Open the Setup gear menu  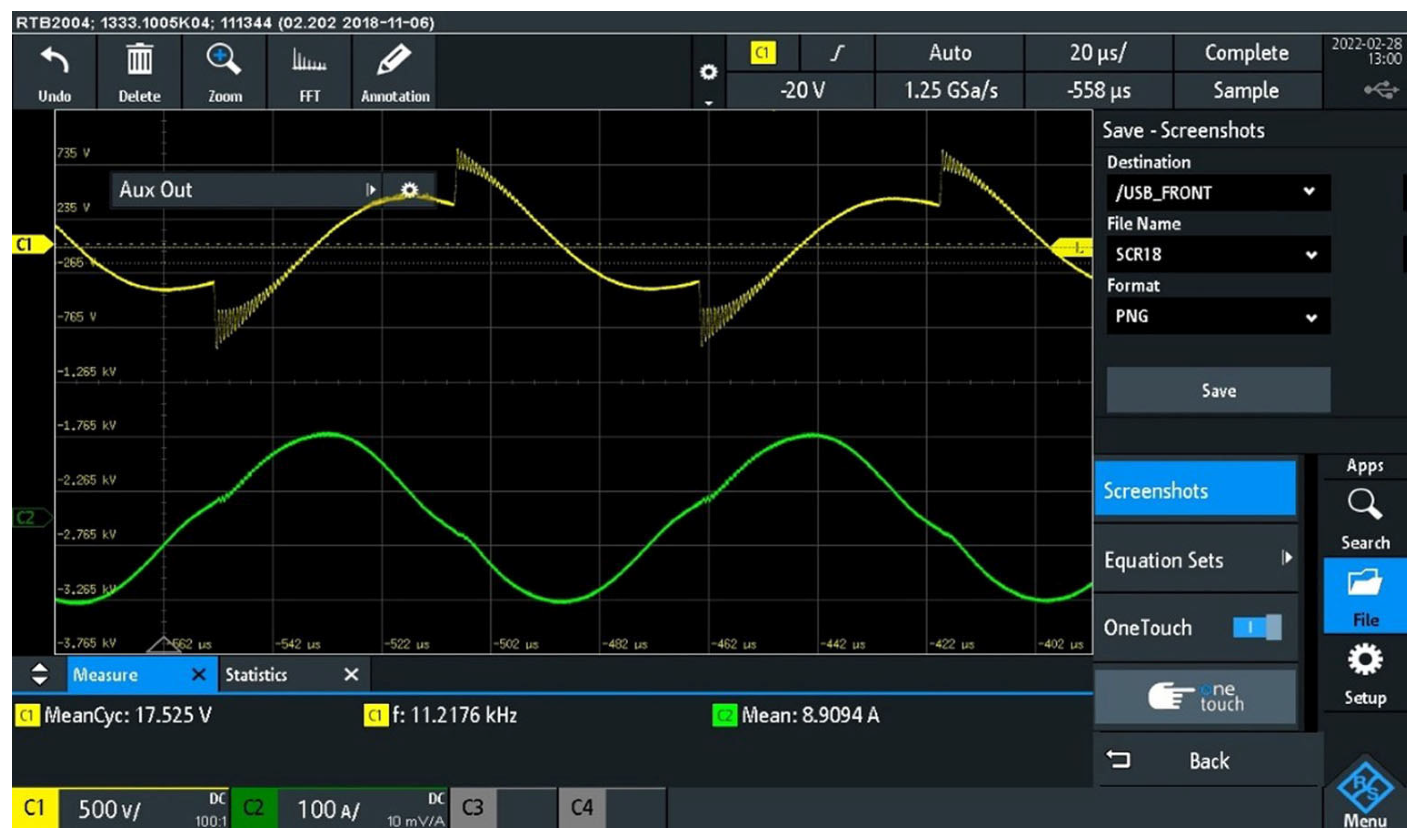(x=1365, y=661)
